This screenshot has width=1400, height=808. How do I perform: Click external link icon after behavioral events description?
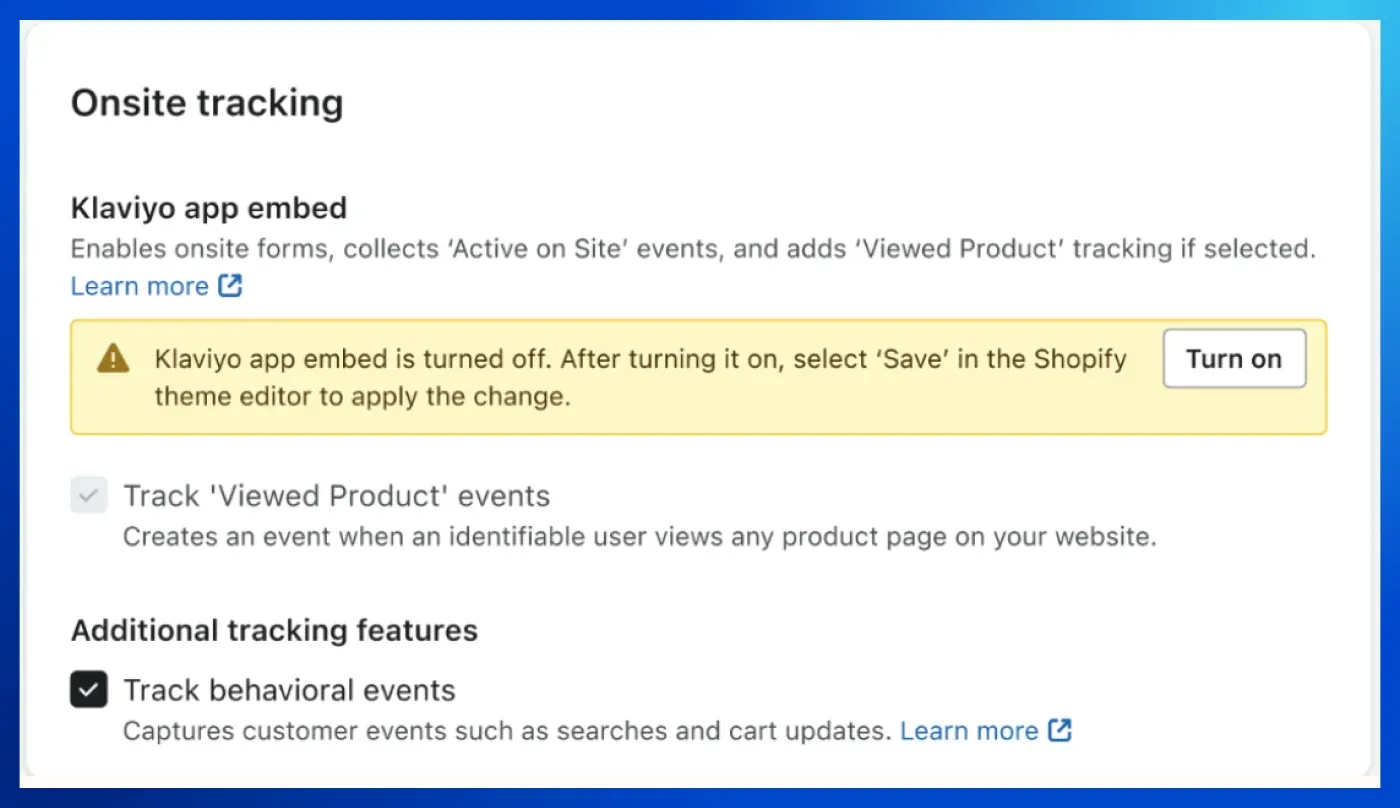(1060, 730)
